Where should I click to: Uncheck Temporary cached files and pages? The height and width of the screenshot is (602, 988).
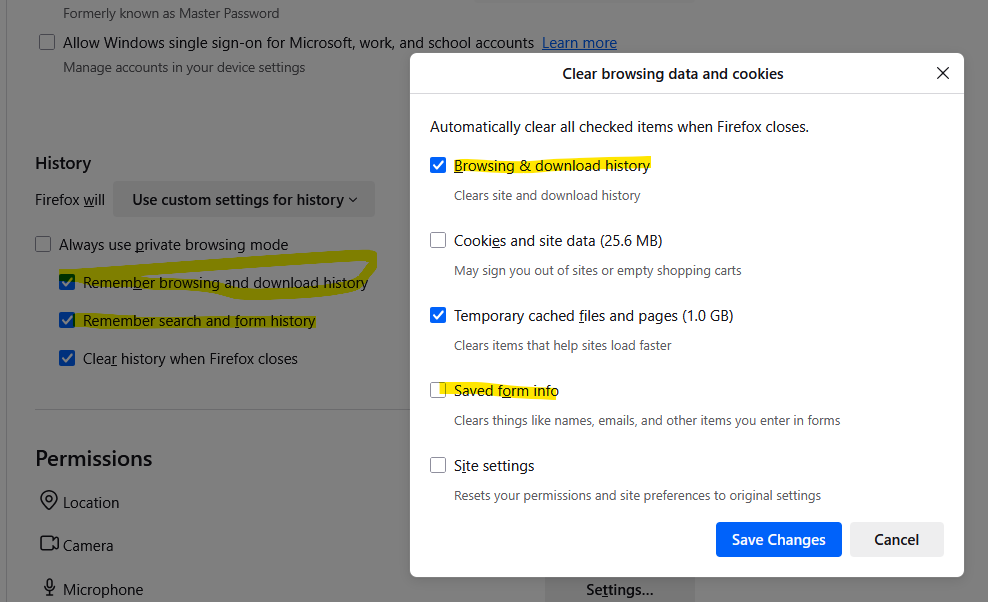click(x=438, y=315)
